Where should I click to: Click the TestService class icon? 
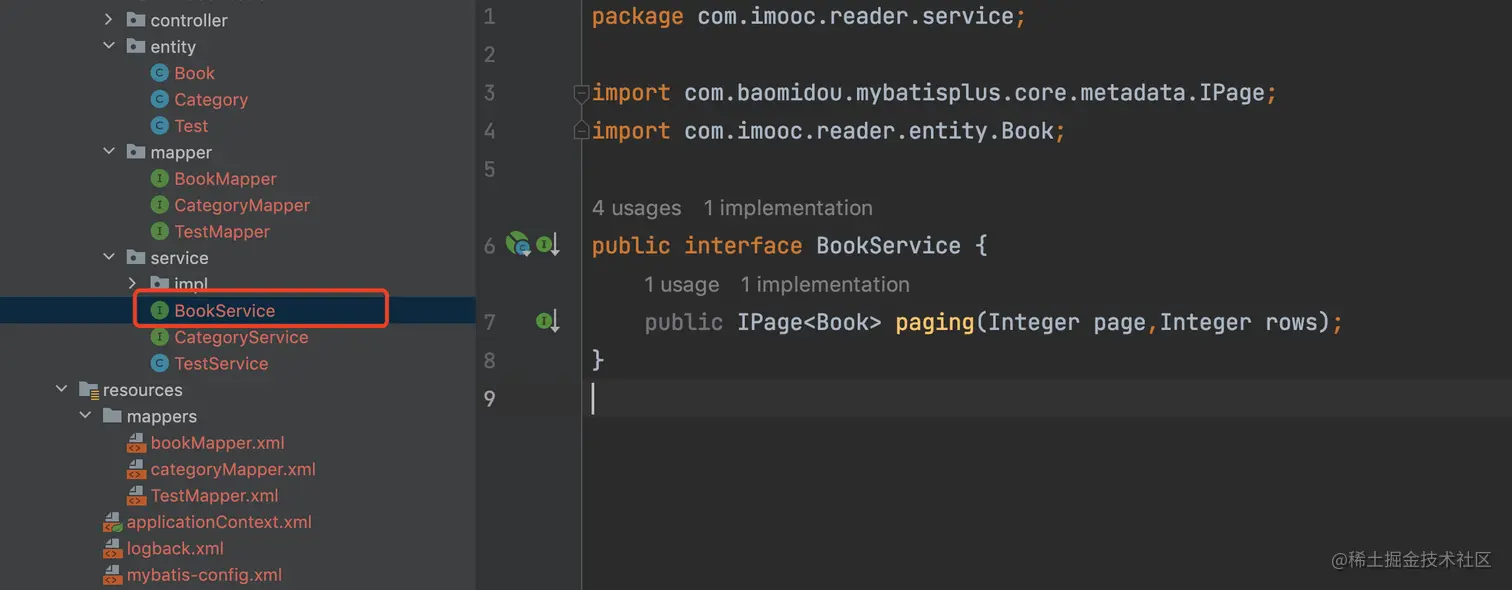159,363
